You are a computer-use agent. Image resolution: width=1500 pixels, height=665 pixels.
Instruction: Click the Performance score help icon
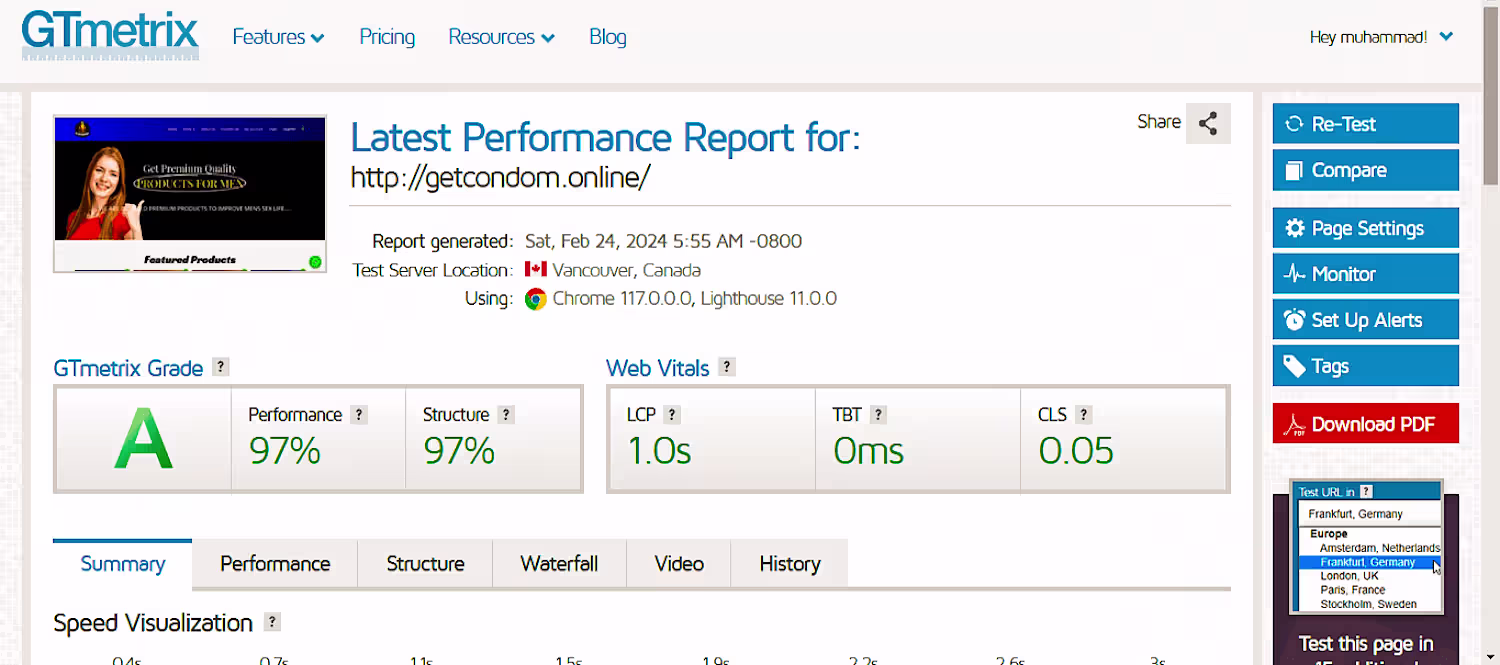[359, 414]
